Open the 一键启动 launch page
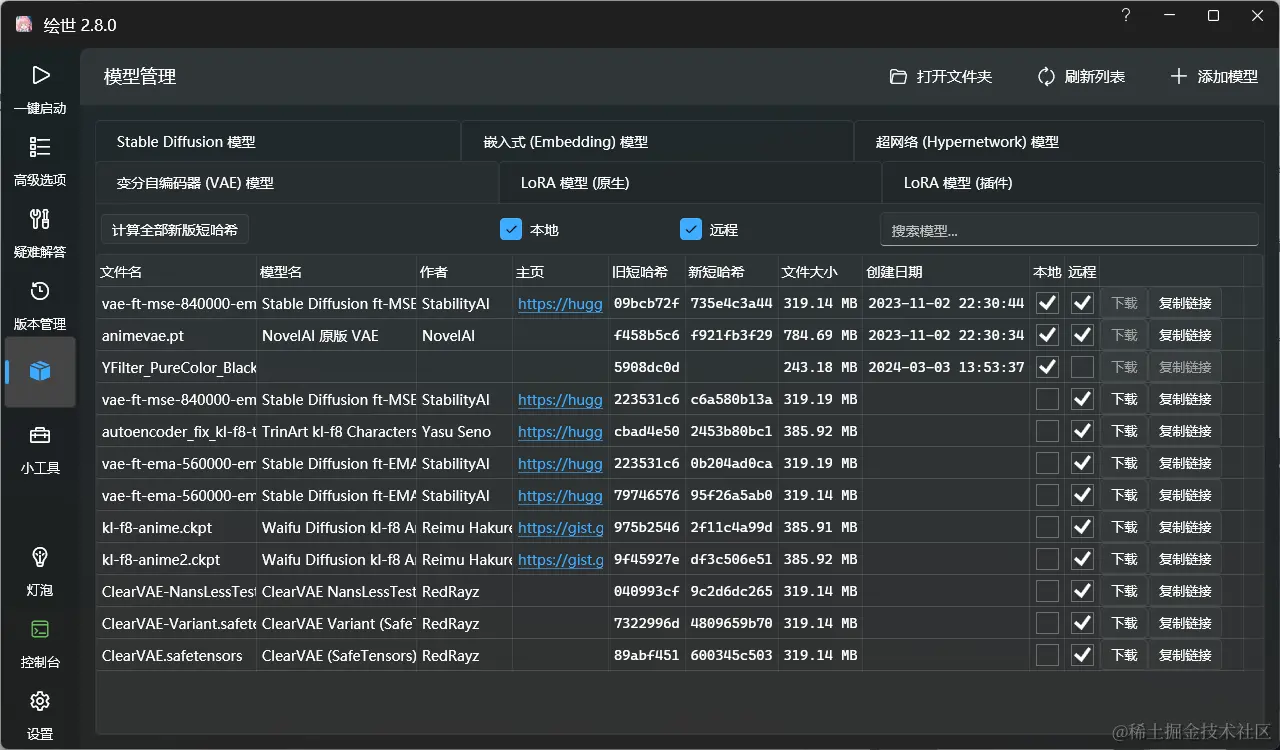Screen dimensions: 1280x750 point(40,89)
